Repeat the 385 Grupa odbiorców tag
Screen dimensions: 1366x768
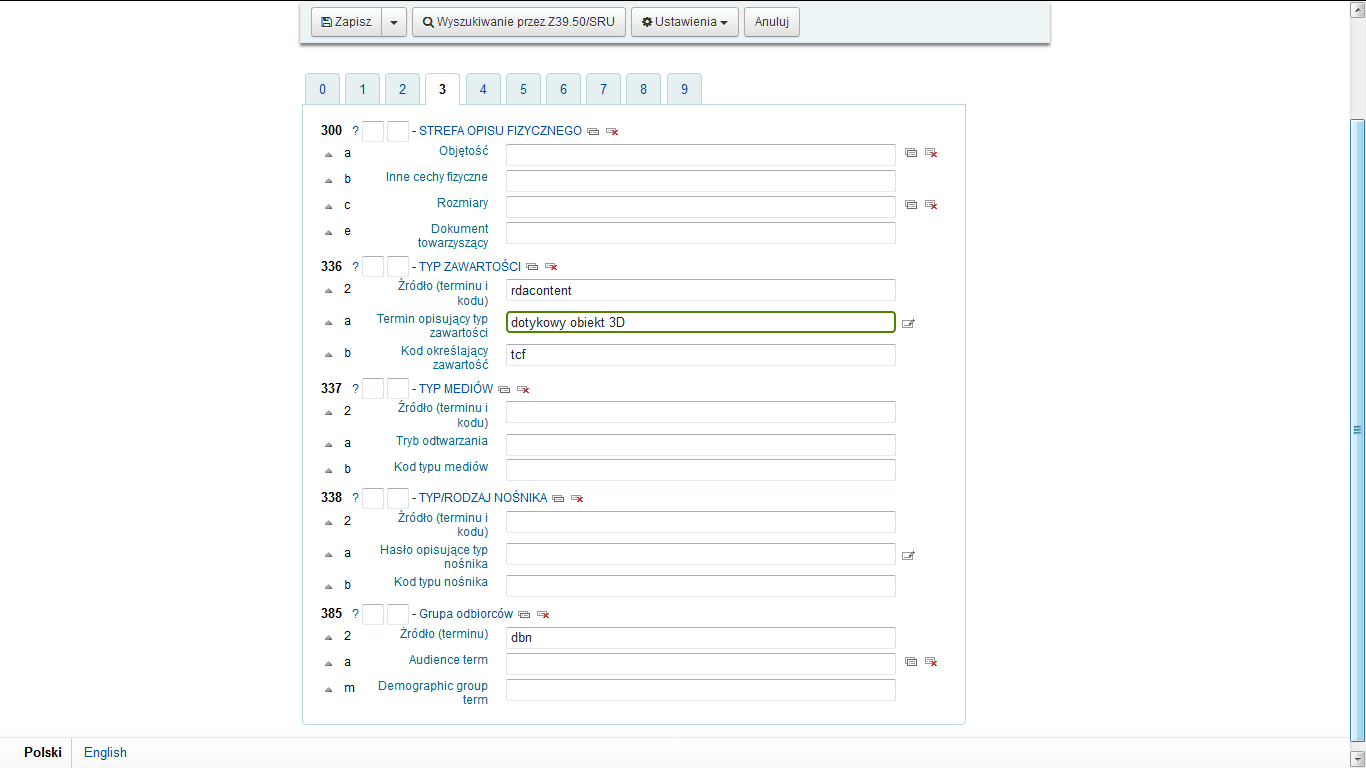[x=524, y=614]
